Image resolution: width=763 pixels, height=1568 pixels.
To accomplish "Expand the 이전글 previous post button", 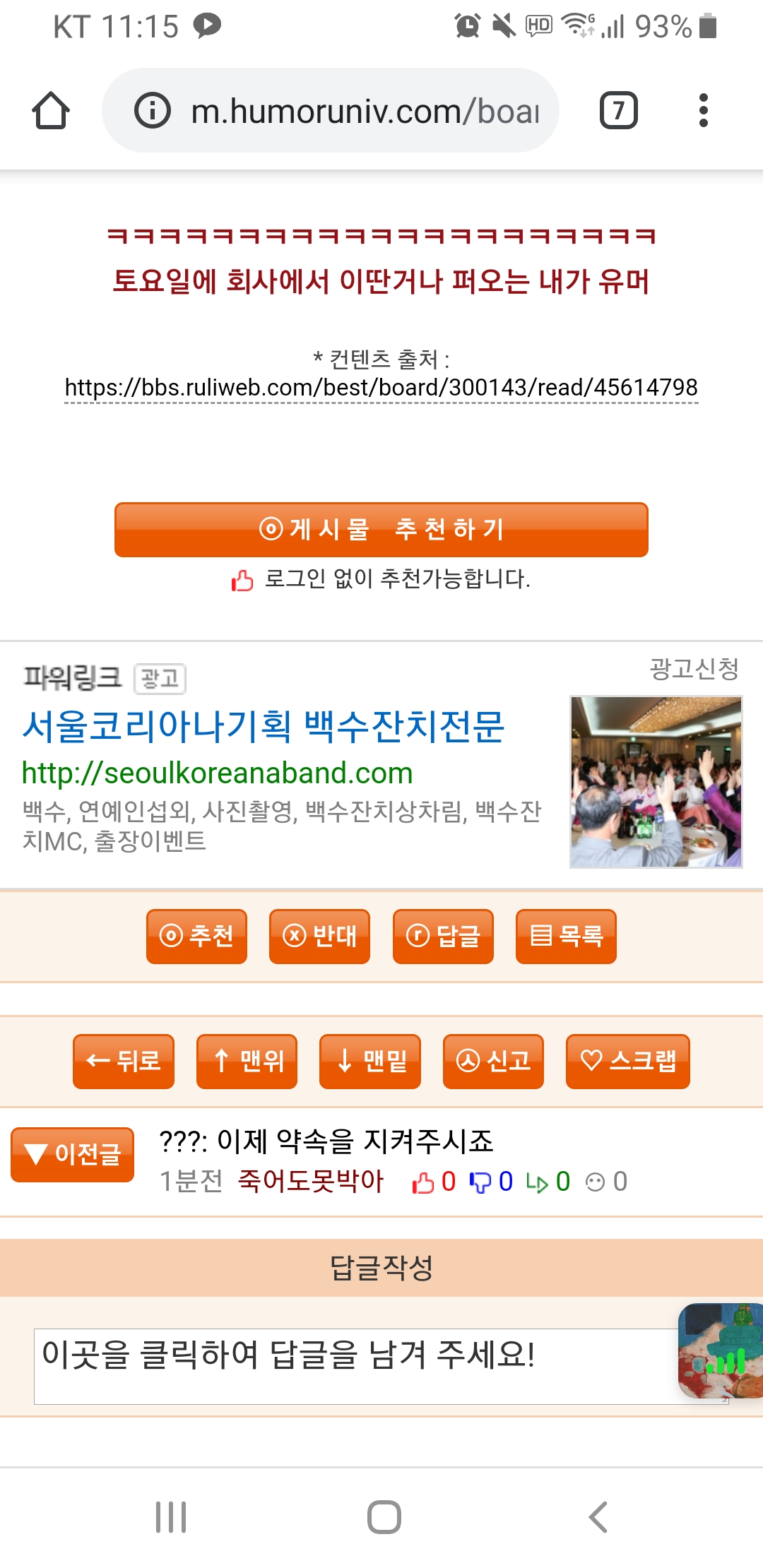I will point(72,1155).
